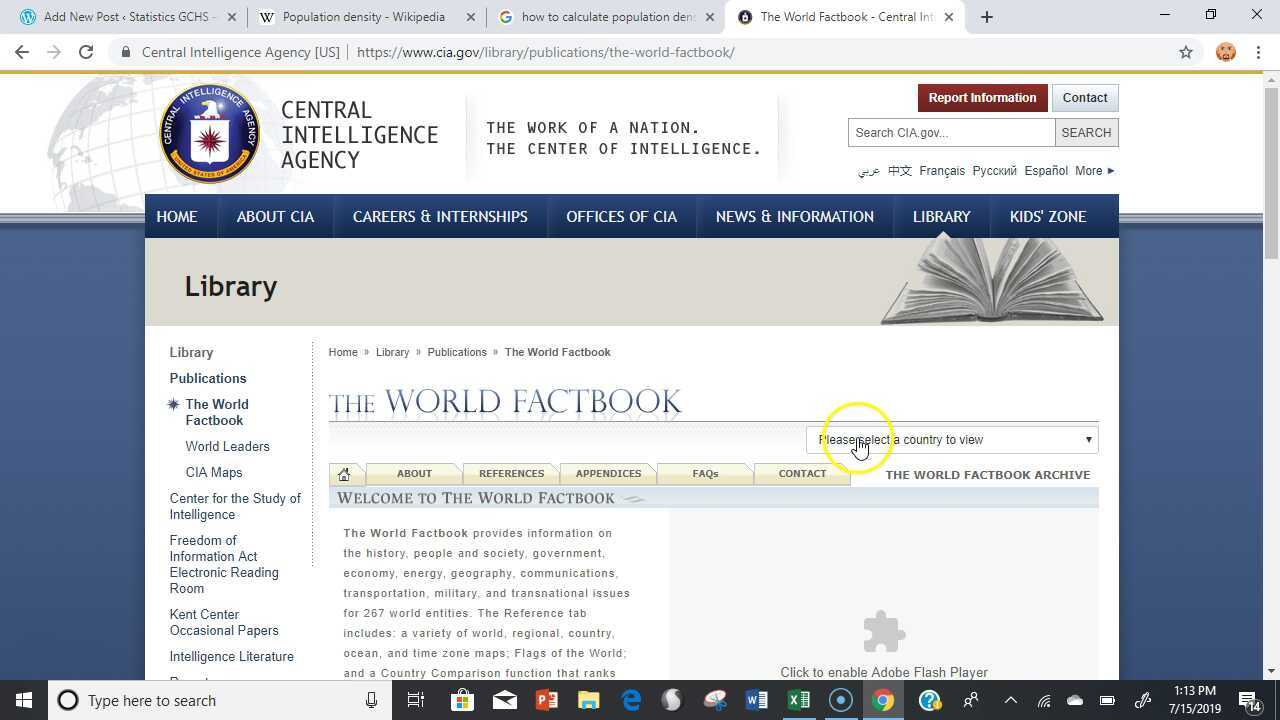The height and width of the screenshot is (720, 1280).
Task: Open the country selection dropdown
Action: point(952,440)
